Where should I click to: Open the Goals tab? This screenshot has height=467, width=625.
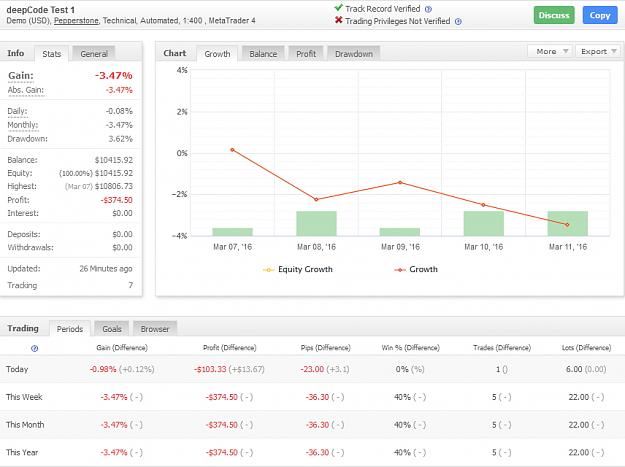point(112,329)
